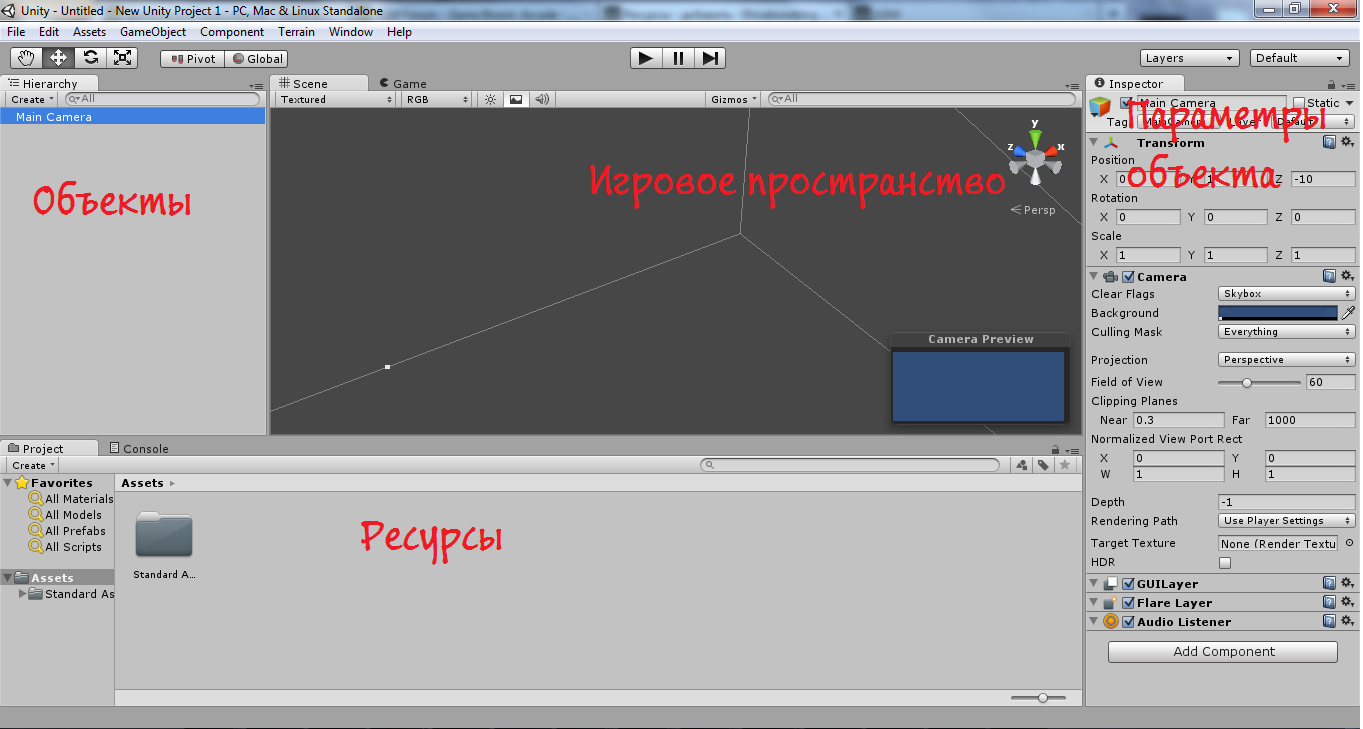Open the Layers dropdown
1363x729 pixels.
pyautogui.click(x=1190, y=58)
